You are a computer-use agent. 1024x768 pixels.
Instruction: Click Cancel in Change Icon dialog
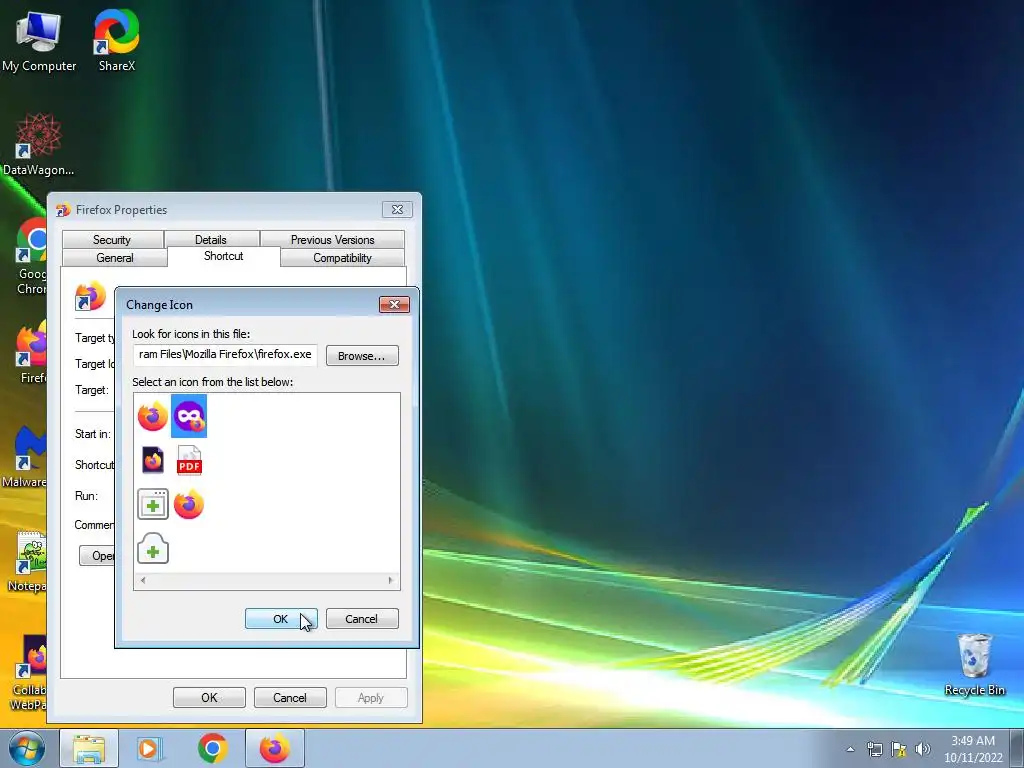click(362, 619)
